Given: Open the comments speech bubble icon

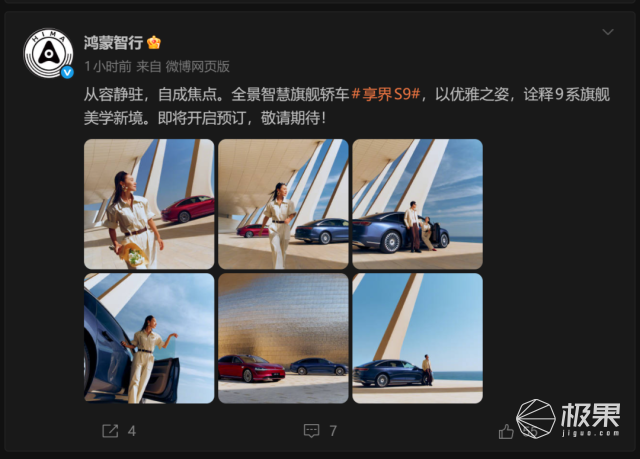Looking at the screenshot, I should point(311,431).
